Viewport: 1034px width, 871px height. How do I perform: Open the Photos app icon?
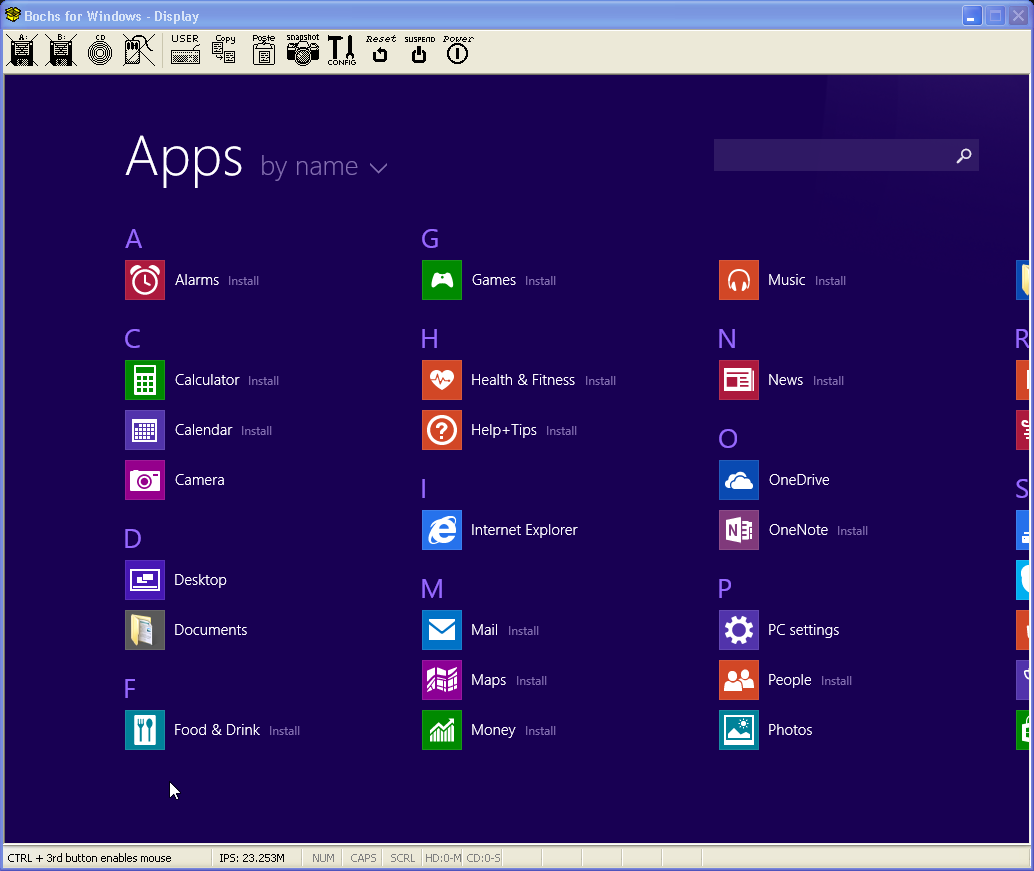(739, 730)
